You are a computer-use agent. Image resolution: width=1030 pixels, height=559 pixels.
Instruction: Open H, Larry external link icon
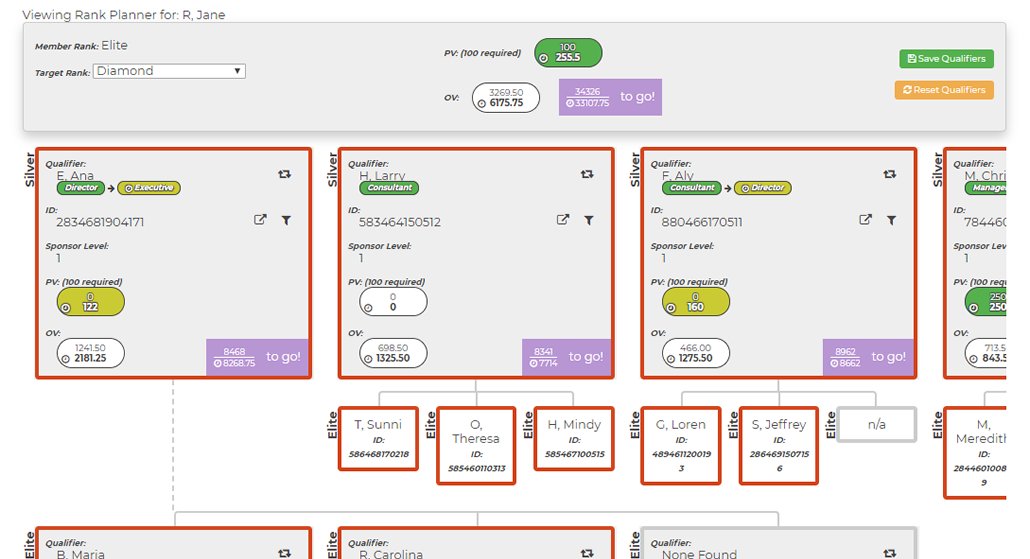pos(563,220)
